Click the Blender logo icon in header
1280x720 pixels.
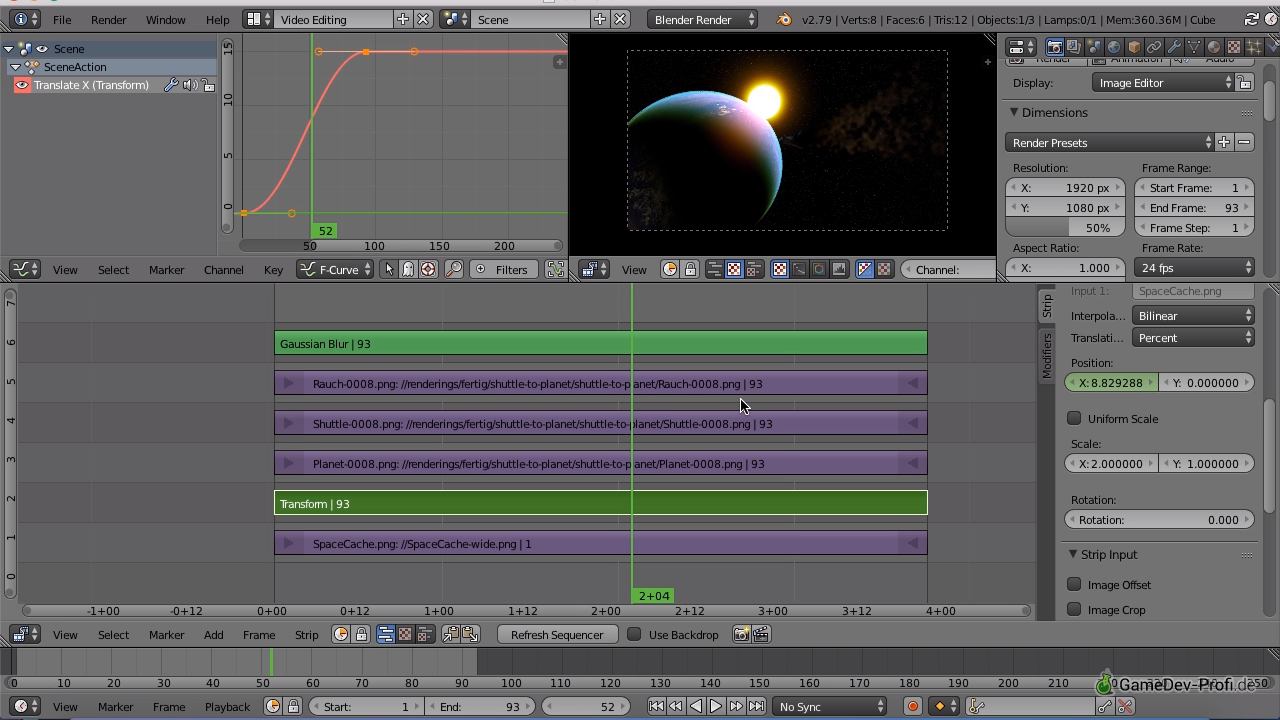point(784,19)
